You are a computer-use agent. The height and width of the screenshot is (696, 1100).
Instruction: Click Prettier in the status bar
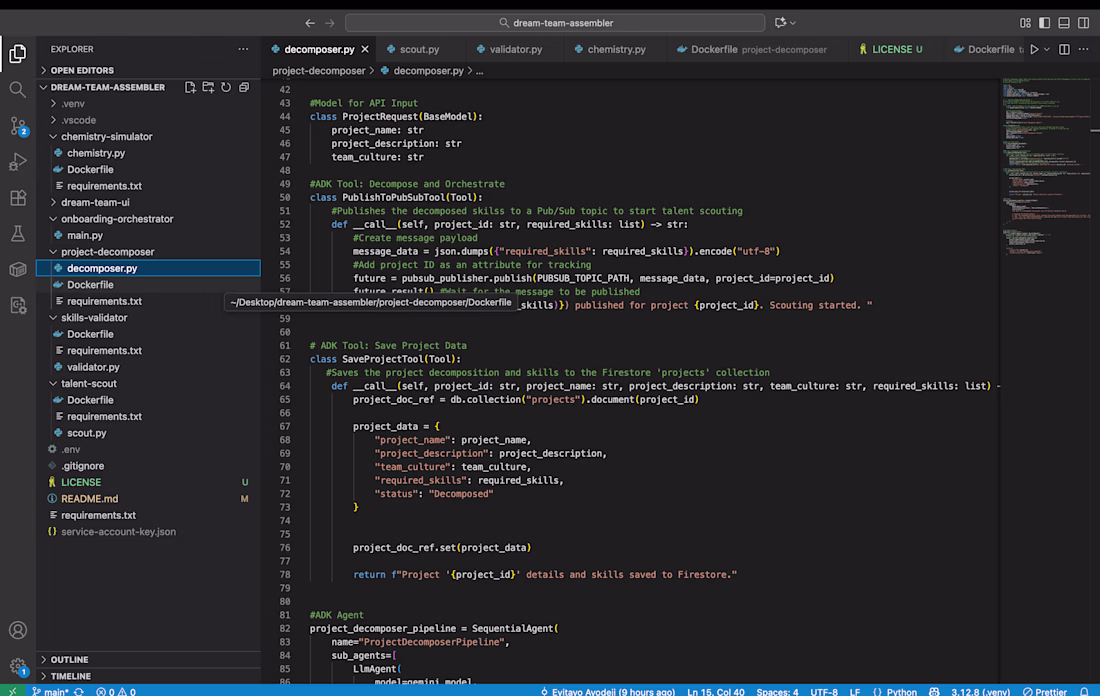pos(1045,691)
